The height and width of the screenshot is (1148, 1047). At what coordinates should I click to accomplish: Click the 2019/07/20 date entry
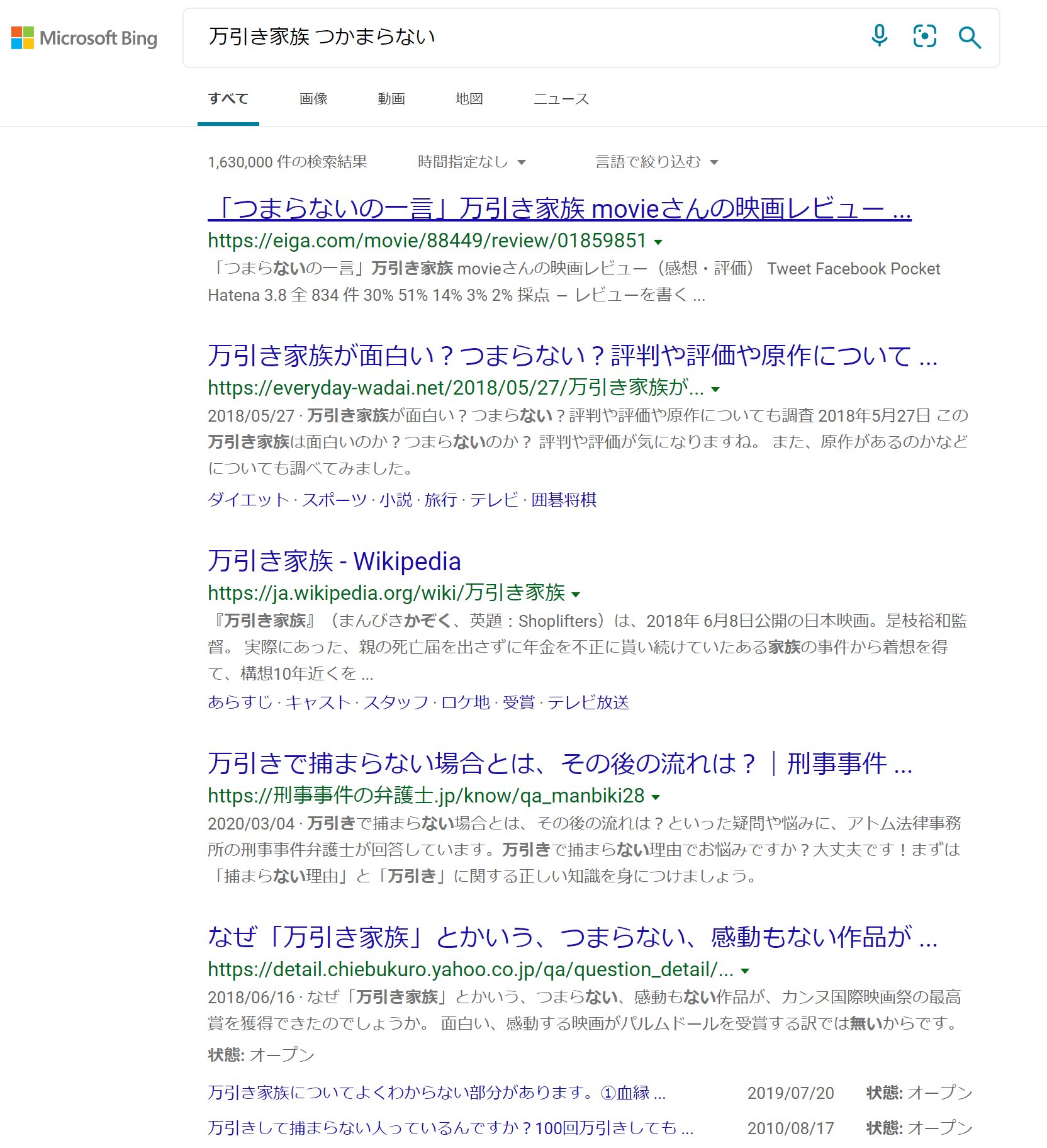coord(791,1093)
